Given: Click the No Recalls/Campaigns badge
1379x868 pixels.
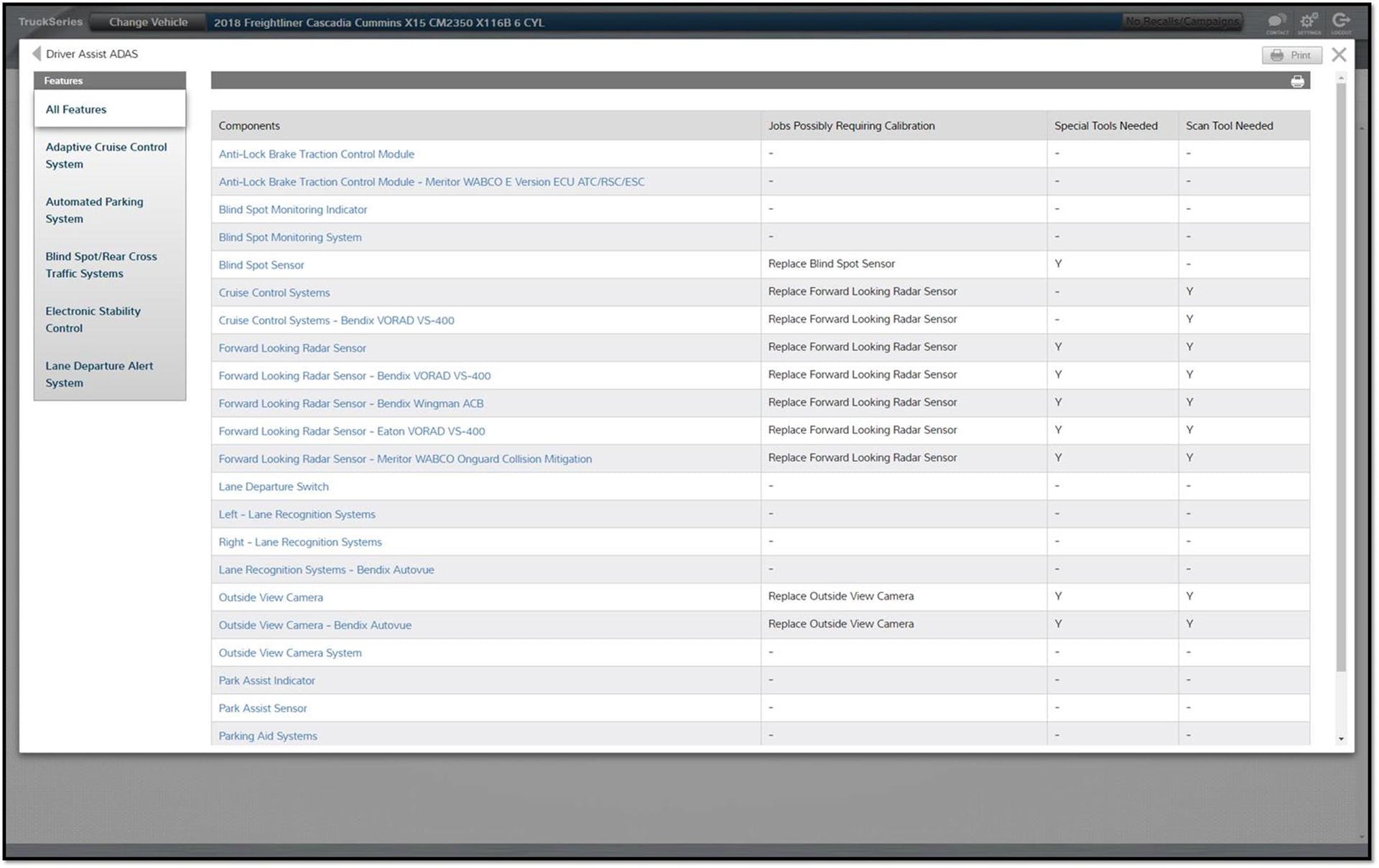Looking at the screenshot, I should 1182,22.
